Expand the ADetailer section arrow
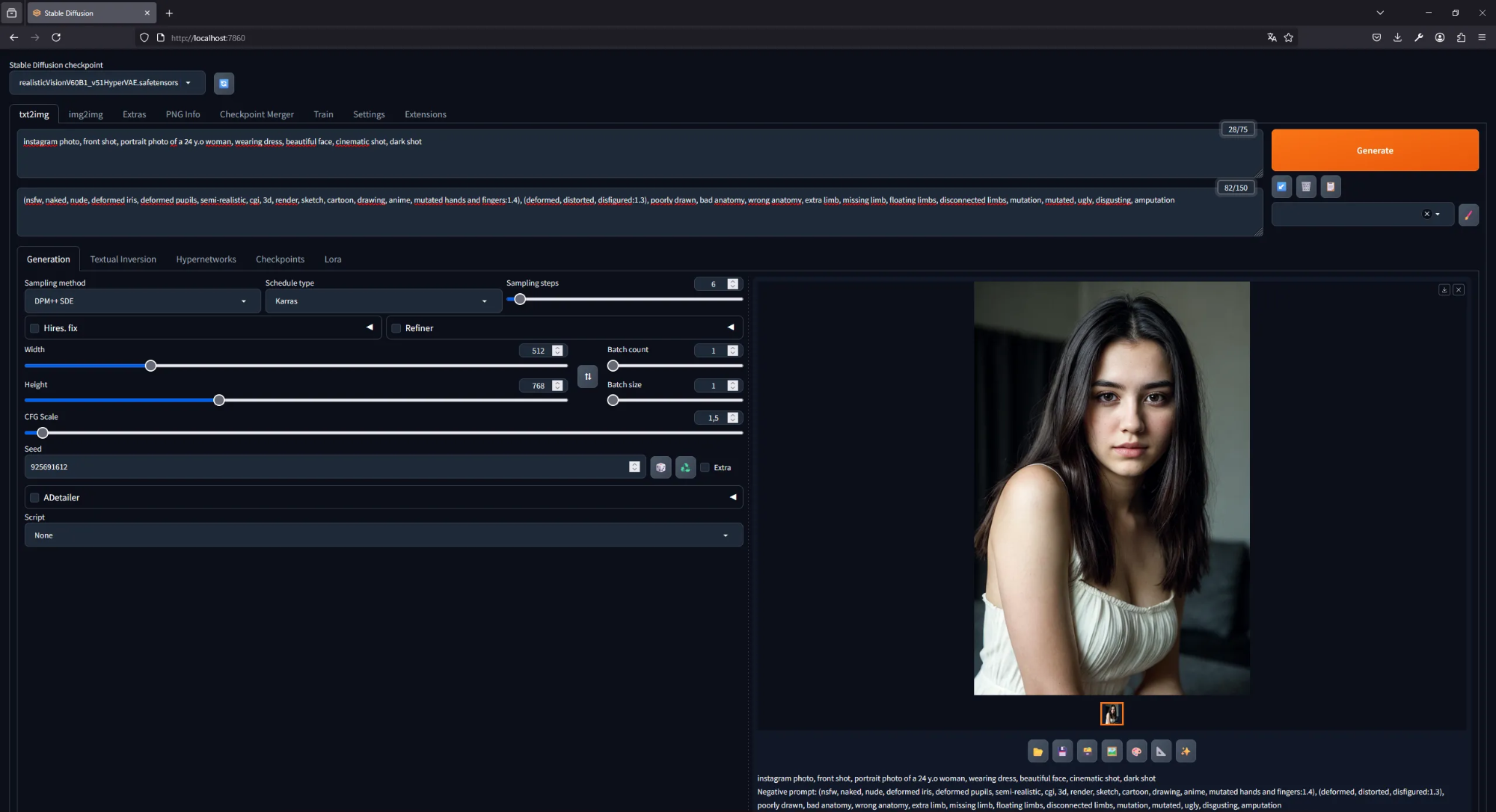1496x812 pixels. (x=733, y=497)
